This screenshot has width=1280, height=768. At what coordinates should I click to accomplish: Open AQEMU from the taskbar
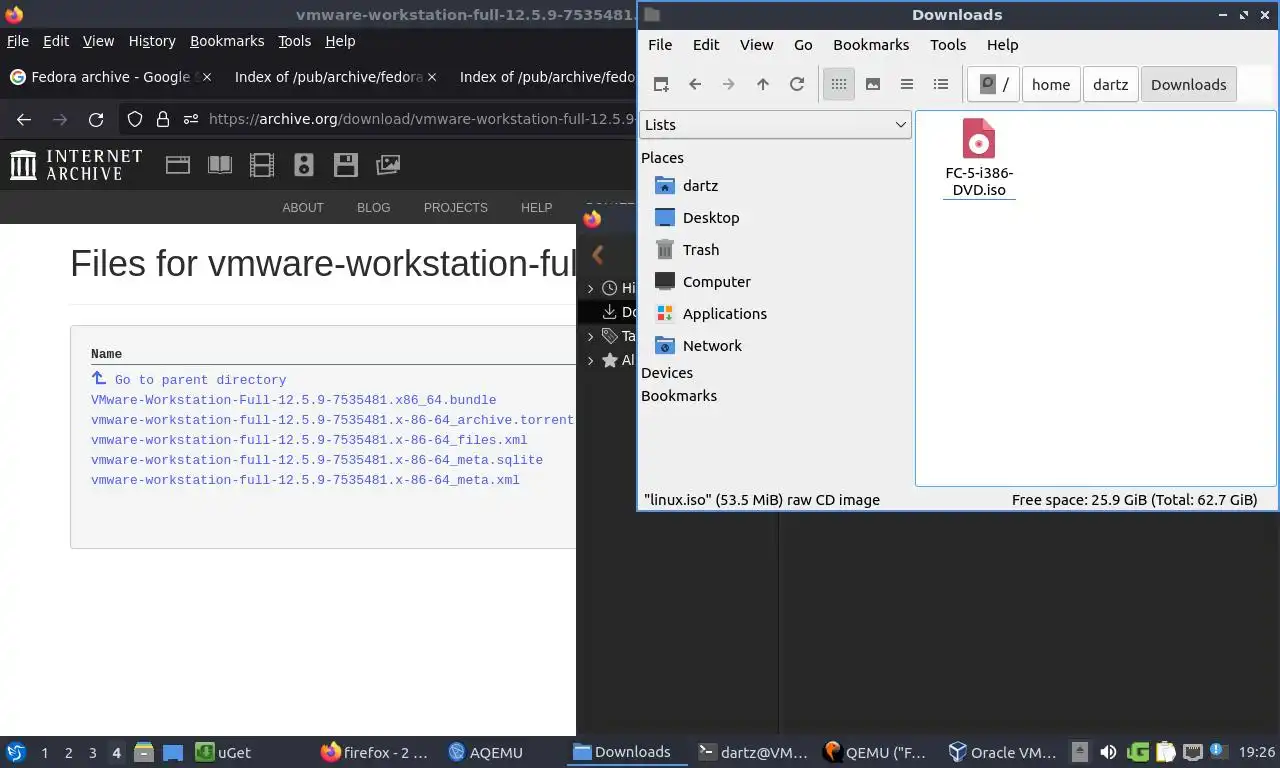pyautogui.click(x=486, y=753)
